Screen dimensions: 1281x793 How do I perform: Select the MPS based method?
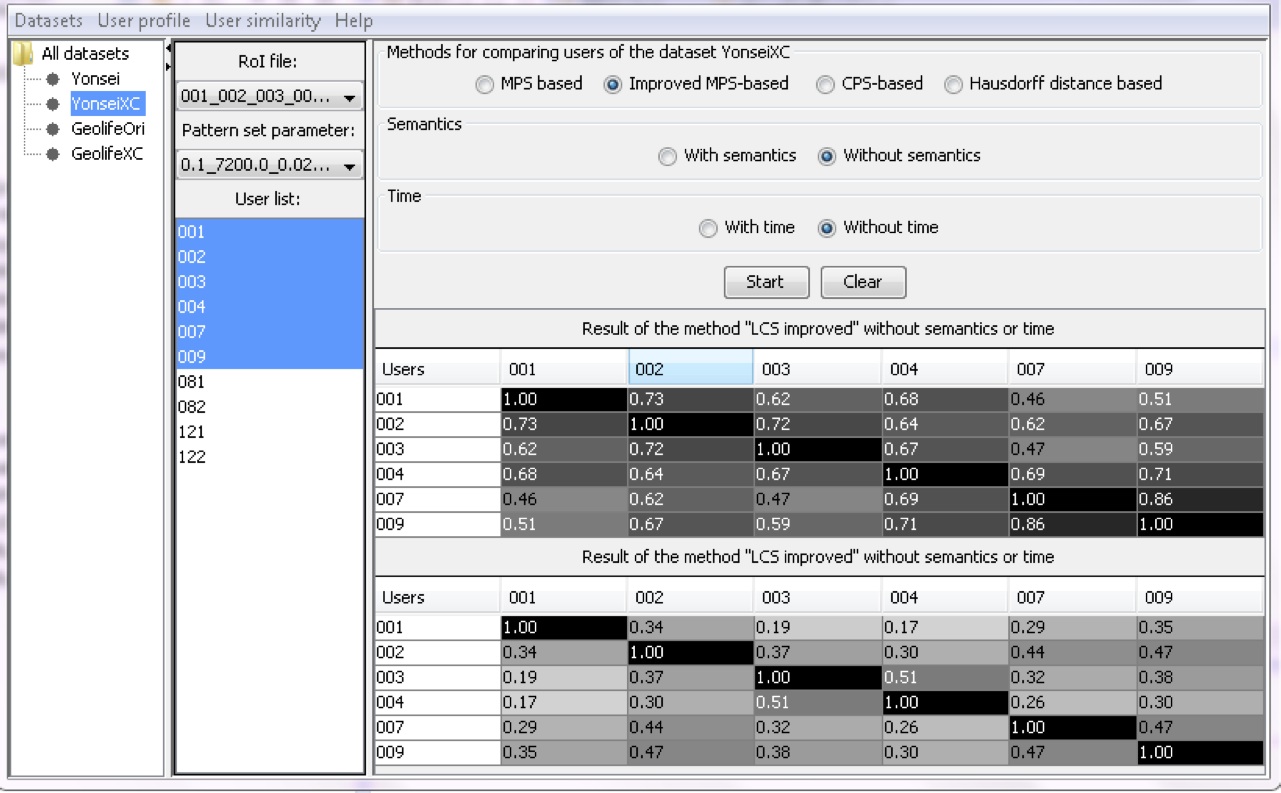coord(484,85)
